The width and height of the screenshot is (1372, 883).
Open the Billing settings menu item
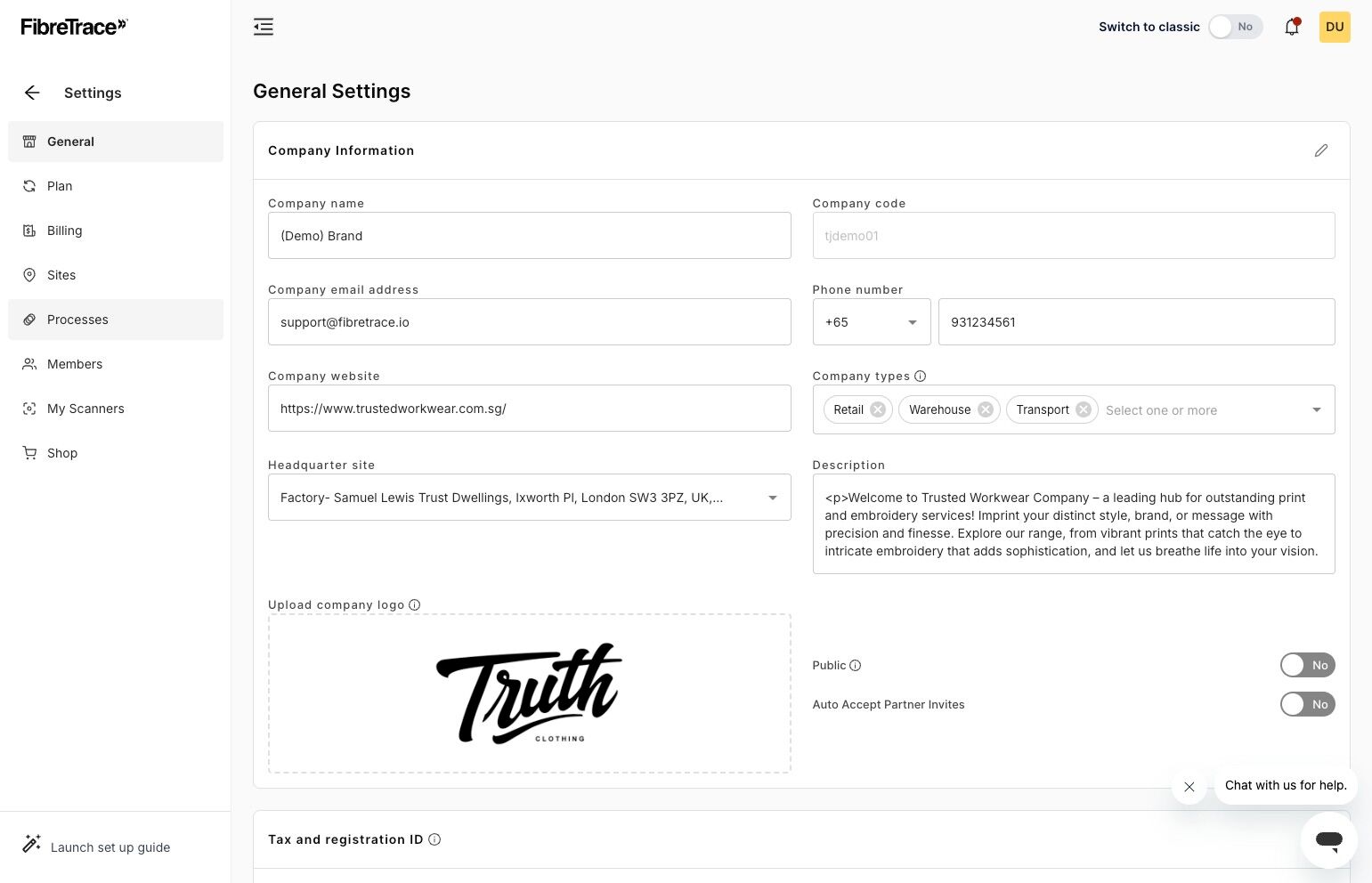pos(116,231)
